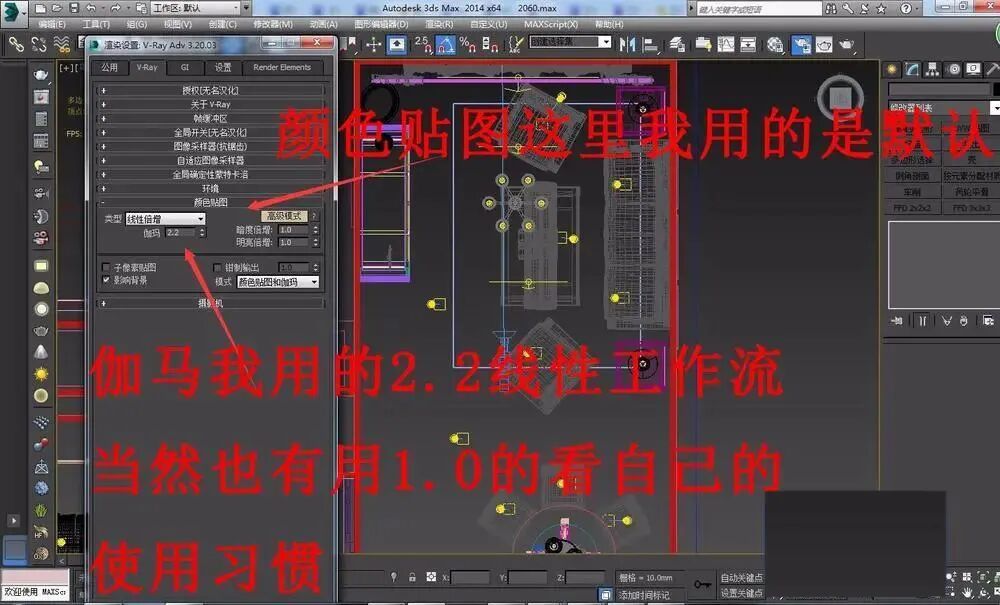Switch to the 公用 tab in Render Setup

click(109, 67)
